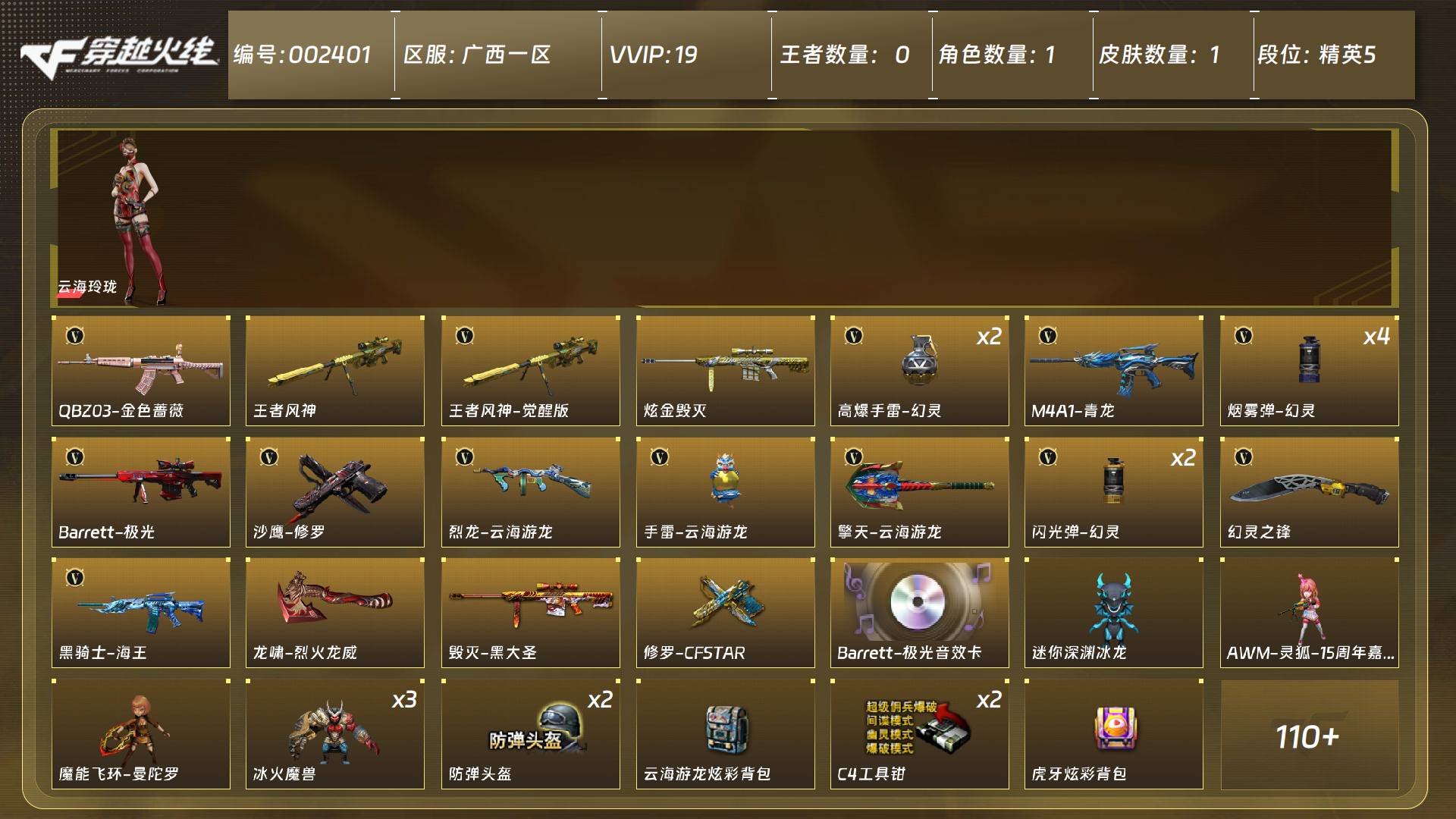1456x819 pixels.
Task: Select the 防弹头盔 helmet item
Action: [531, 734]
